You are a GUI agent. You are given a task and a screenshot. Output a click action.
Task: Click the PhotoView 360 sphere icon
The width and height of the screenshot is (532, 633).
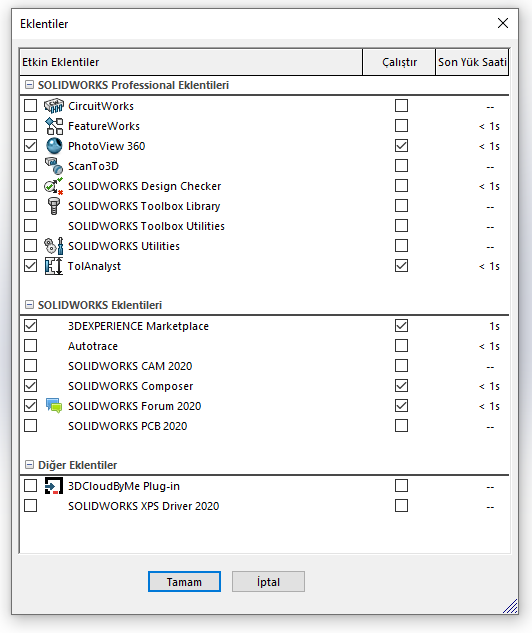click(54, 146)
